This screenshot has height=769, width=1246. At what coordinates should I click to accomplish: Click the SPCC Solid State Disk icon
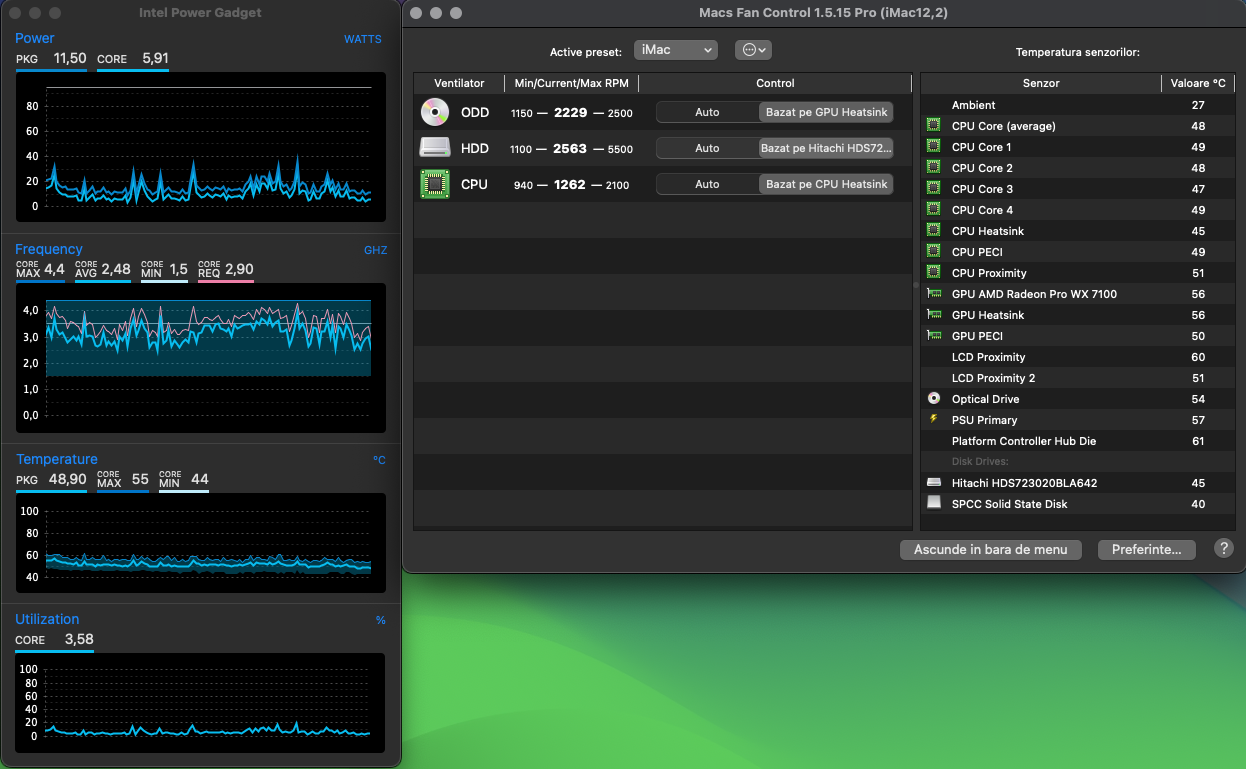934,504
